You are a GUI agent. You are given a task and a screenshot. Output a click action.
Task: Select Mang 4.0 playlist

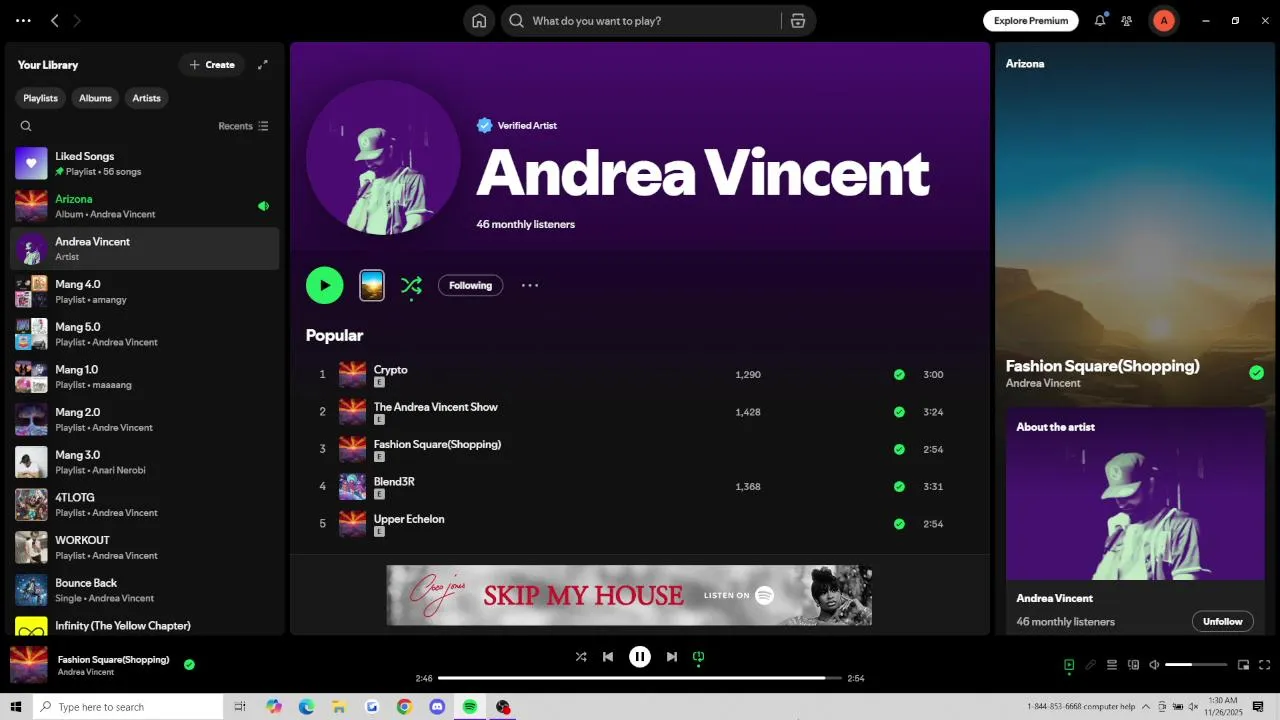pyautogui.click(x=145, y=291)
